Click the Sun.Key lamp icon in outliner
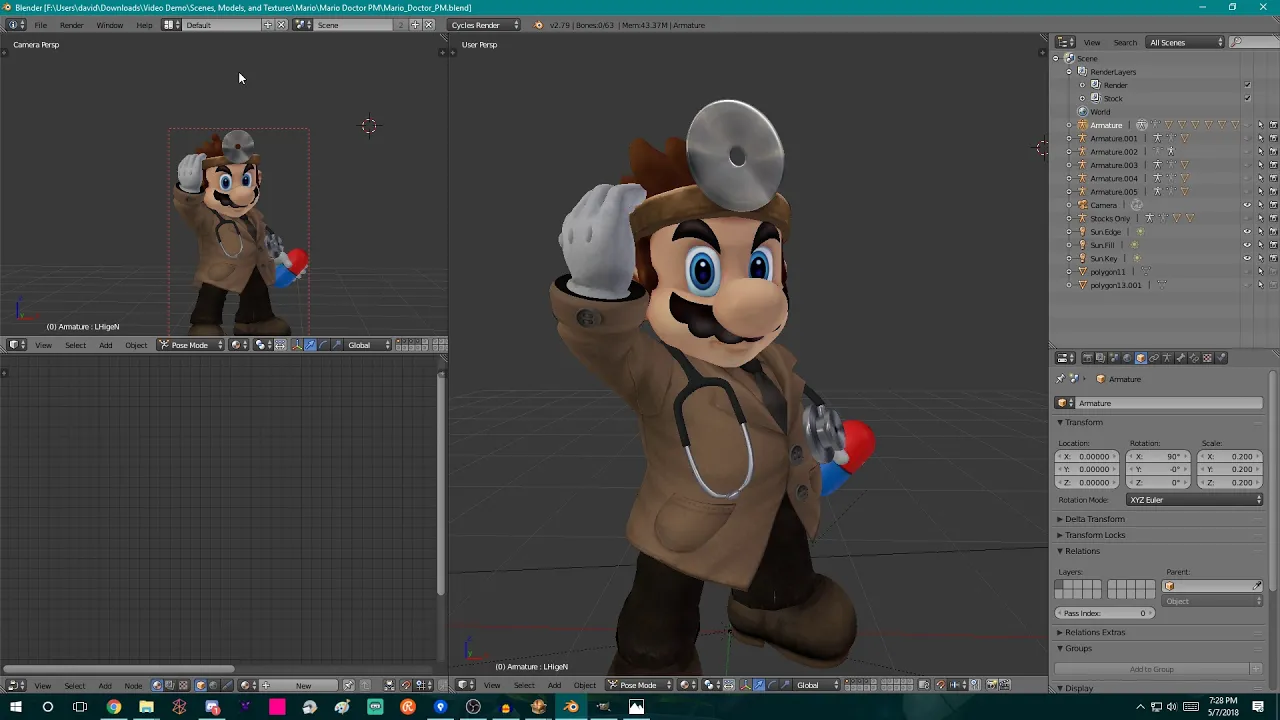The height and width of the screenshot is (720, 1280). (x=1082, y=258)
